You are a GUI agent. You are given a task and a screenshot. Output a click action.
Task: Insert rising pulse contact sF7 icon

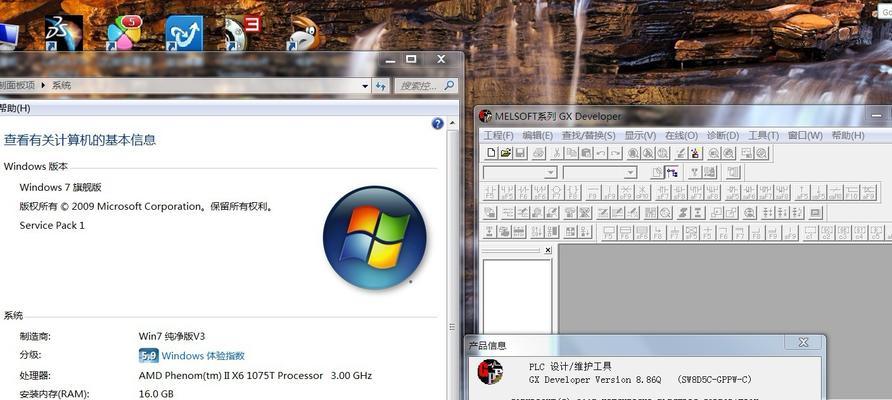662,192
